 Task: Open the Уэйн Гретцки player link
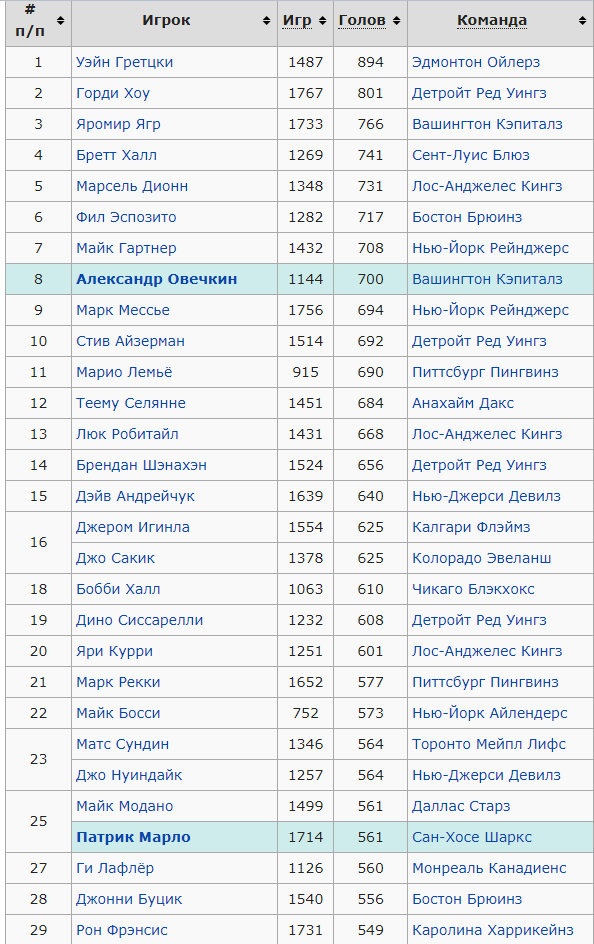click(x=125, y=62)
